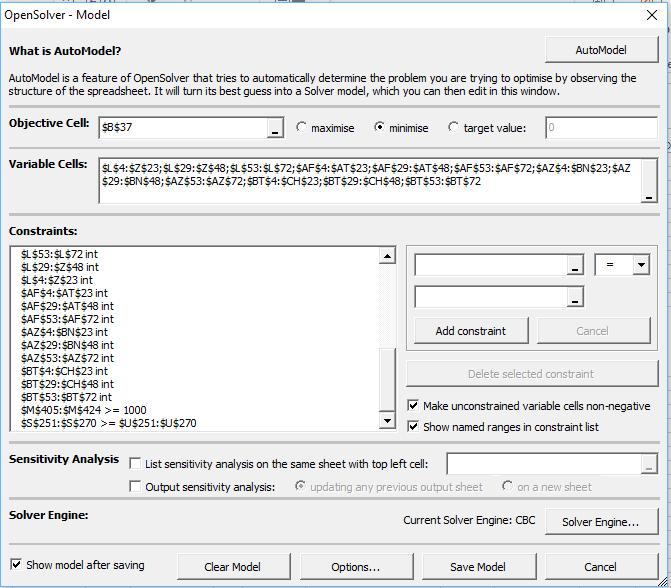Image resolution: width=671 pixels, height=588 pixels.
Task: Click the constraint right-hand side input field
Action: [491, 297]
